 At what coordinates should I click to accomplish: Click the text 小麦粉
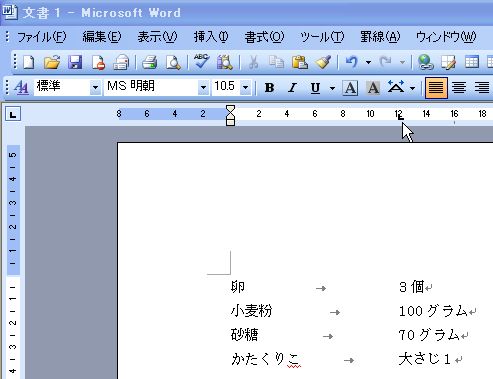click(x=252, y=311)
